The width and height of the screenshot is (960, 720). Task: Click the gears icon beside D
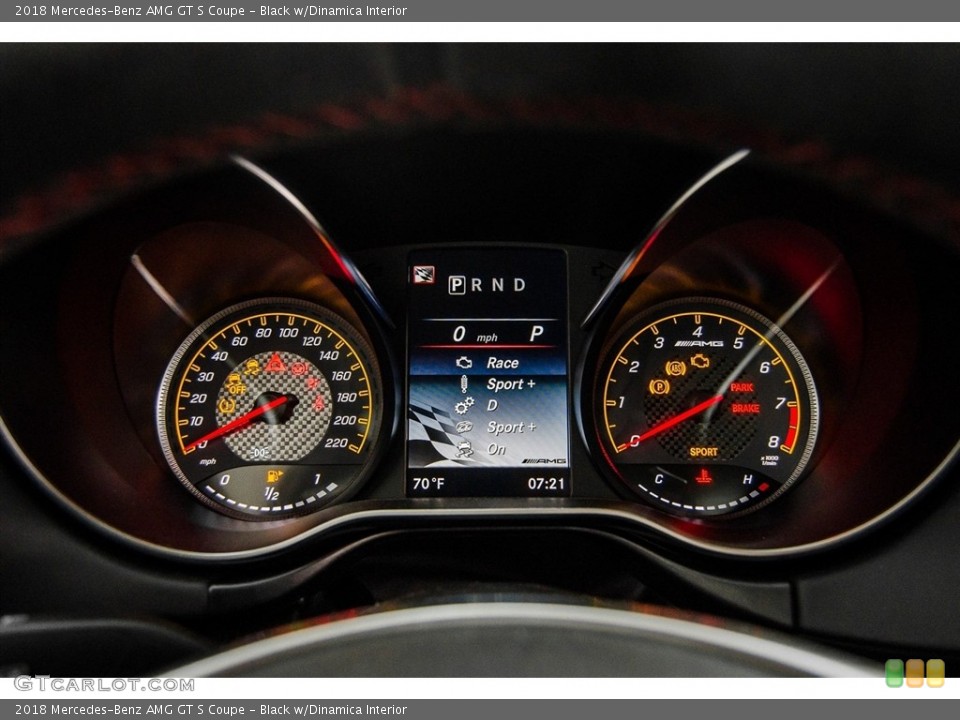465,405
